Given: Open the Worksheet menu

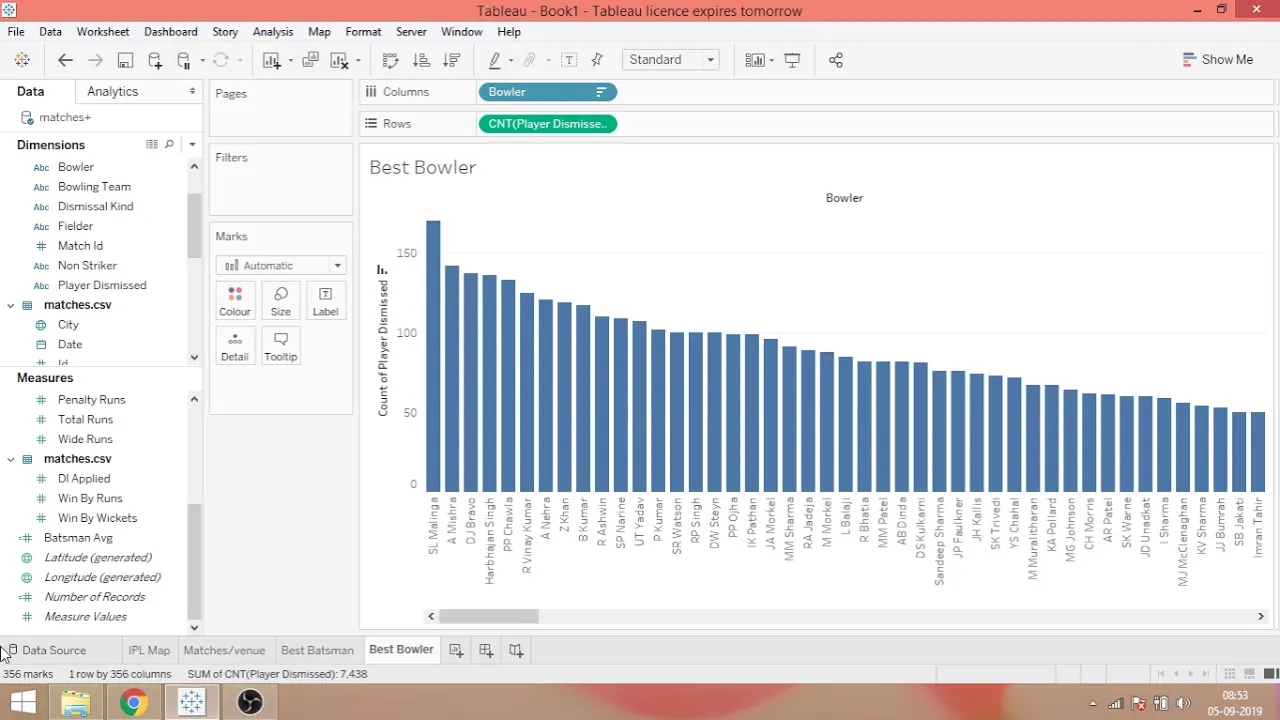Looking at the screenshot, I should point(103,32).
